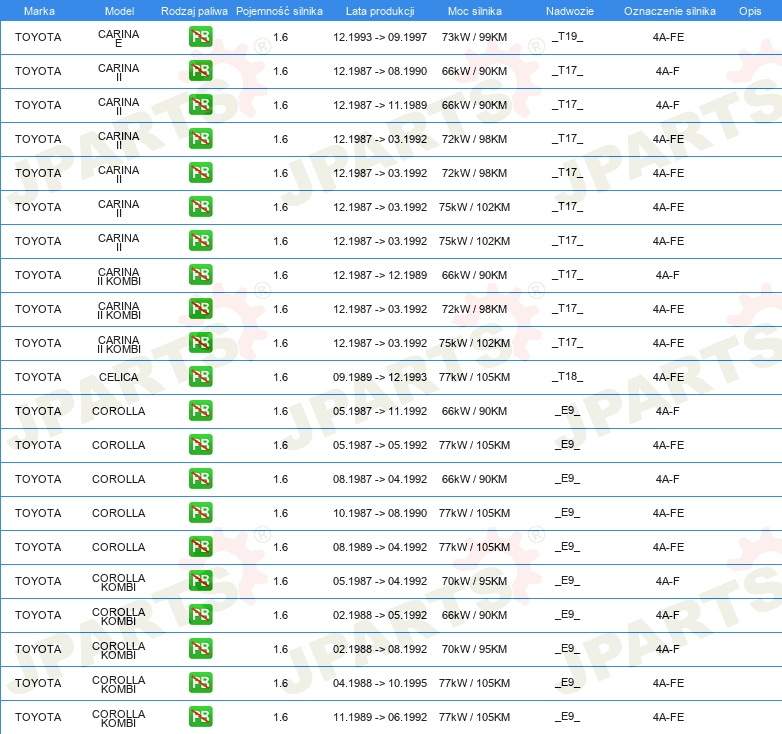Select date range 02.1988 -> 08.1992
Screen dimensions: 782x734
pos(380,649)
